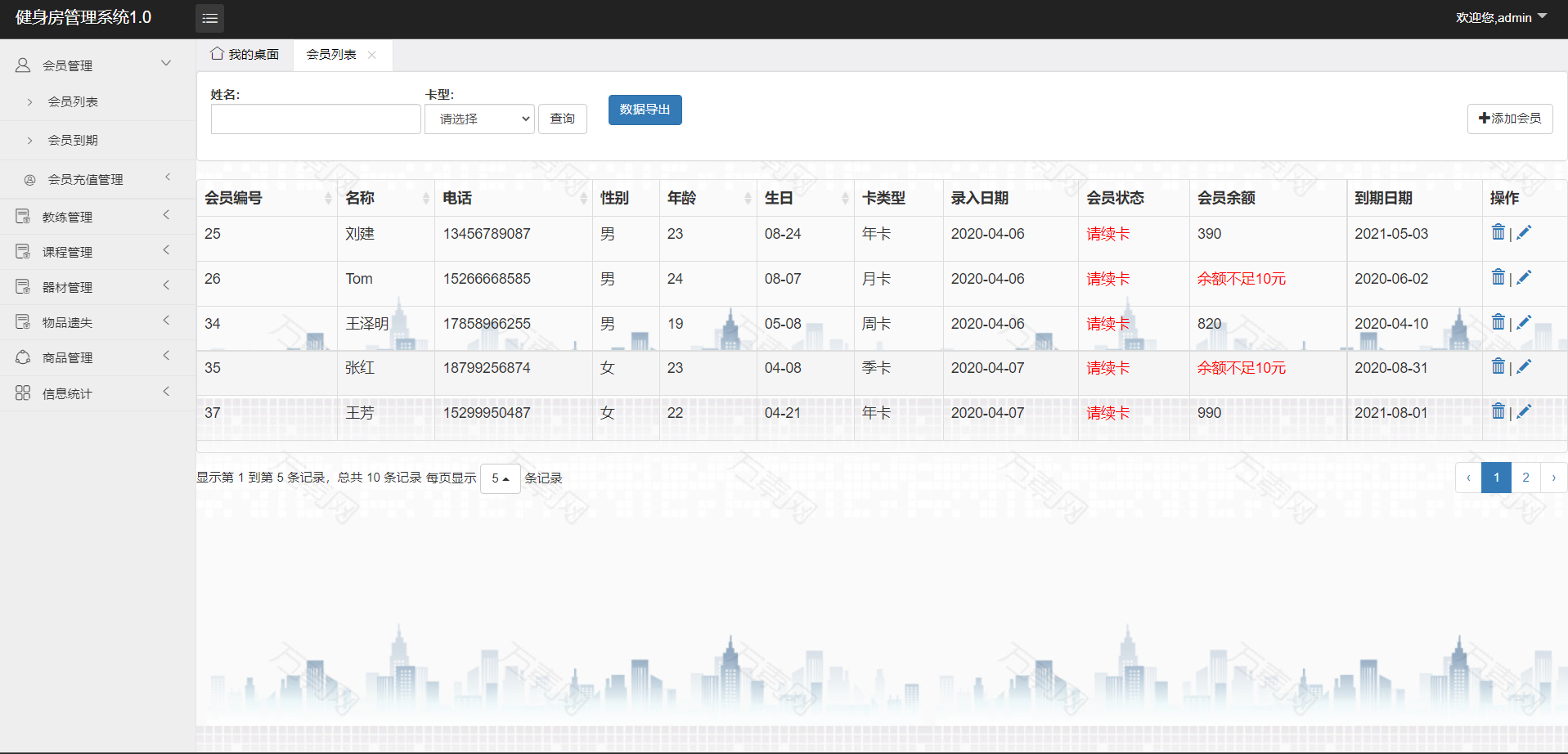
Task: Edit member 王泽明 with the pencil icon
Action: pyautogui.click(x=1524, y=323)
